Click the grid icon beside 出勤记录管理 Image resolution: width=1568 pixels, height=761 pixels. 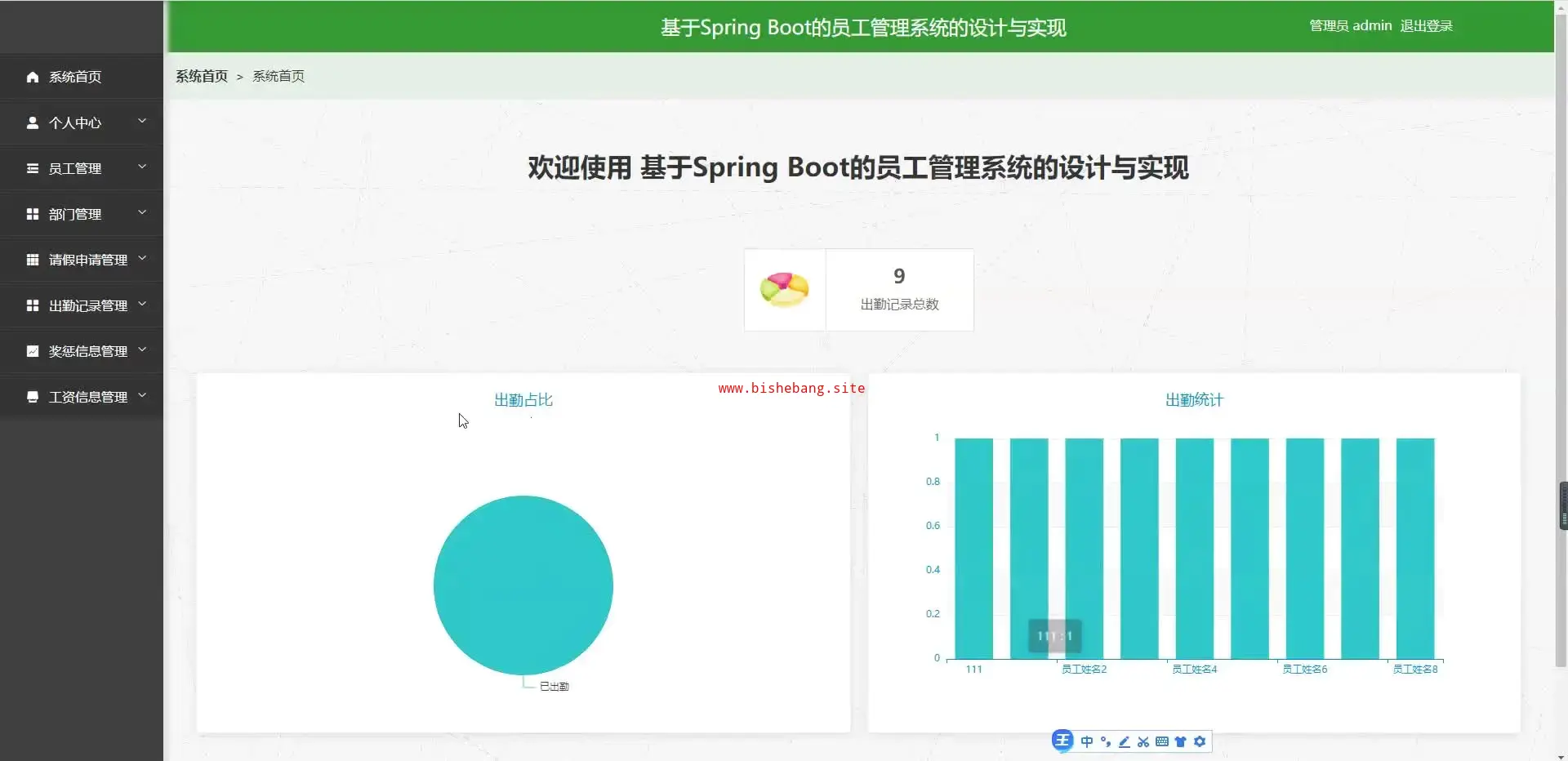click(33, 305)
